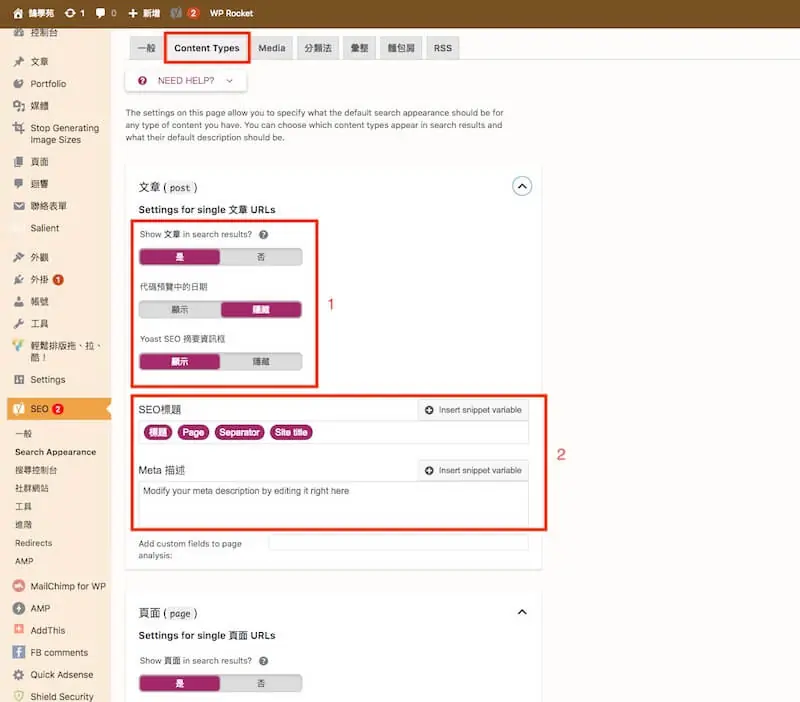Viewport: 800px width, 702px height.
Task: Open the 聯絡表單 envelope icon in sidebar
Action: coord(19,206)
